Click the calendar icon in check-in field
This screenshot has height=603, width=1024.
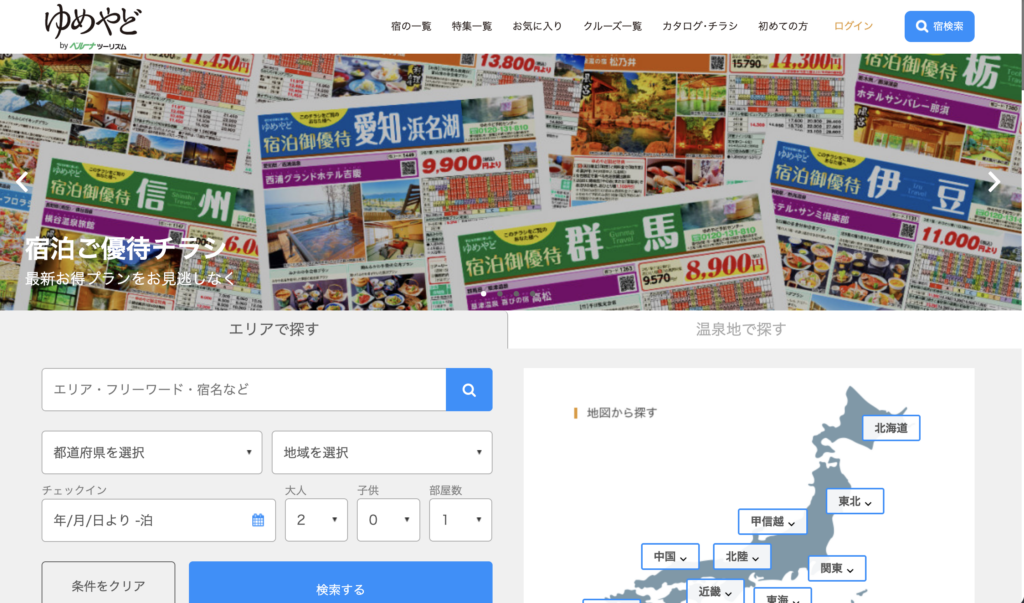pos(258,520)
